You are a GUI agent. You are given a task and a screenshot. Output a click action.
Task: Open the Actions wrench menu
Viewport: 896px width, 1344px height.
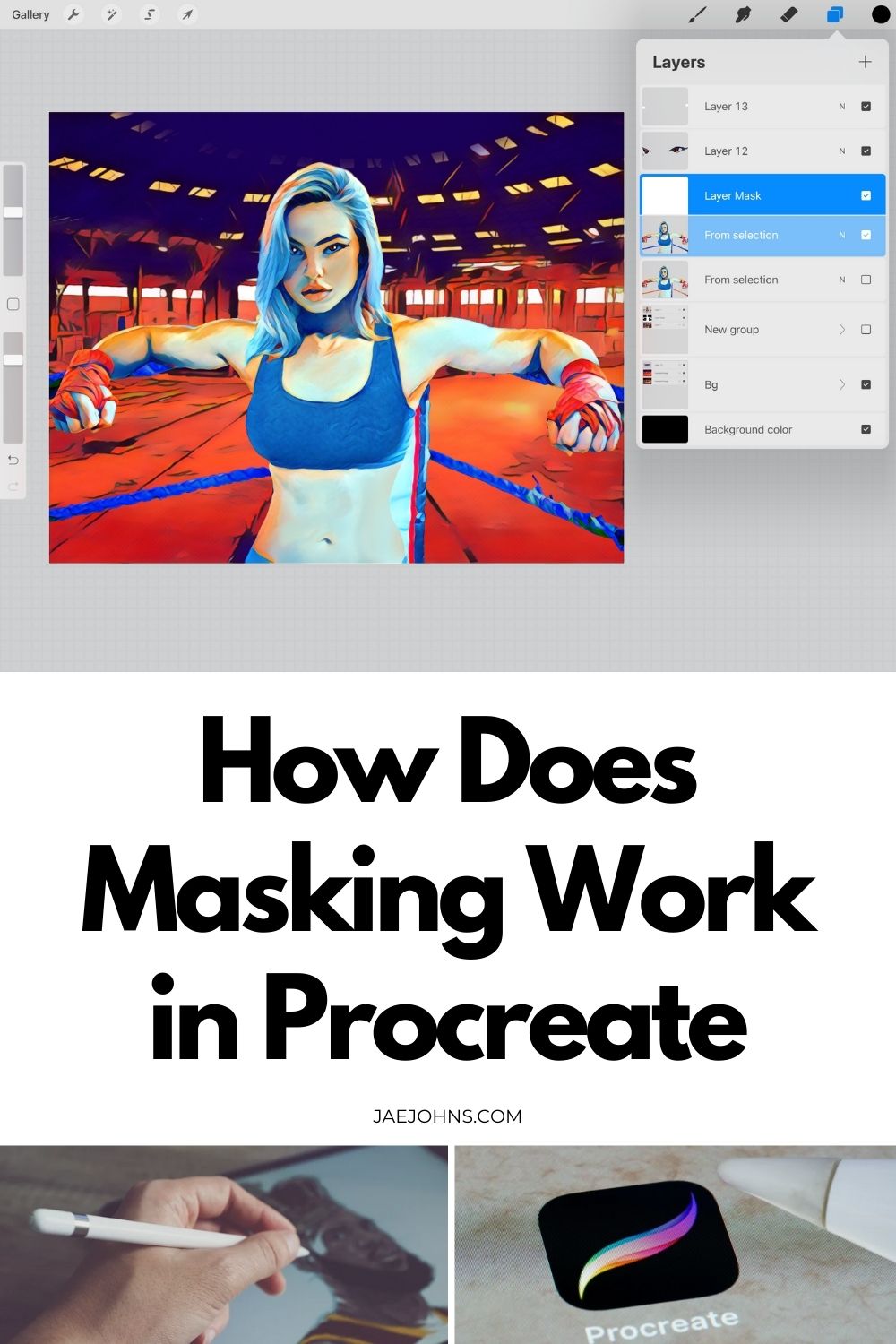pyautogui.click(x=74, y=14)
